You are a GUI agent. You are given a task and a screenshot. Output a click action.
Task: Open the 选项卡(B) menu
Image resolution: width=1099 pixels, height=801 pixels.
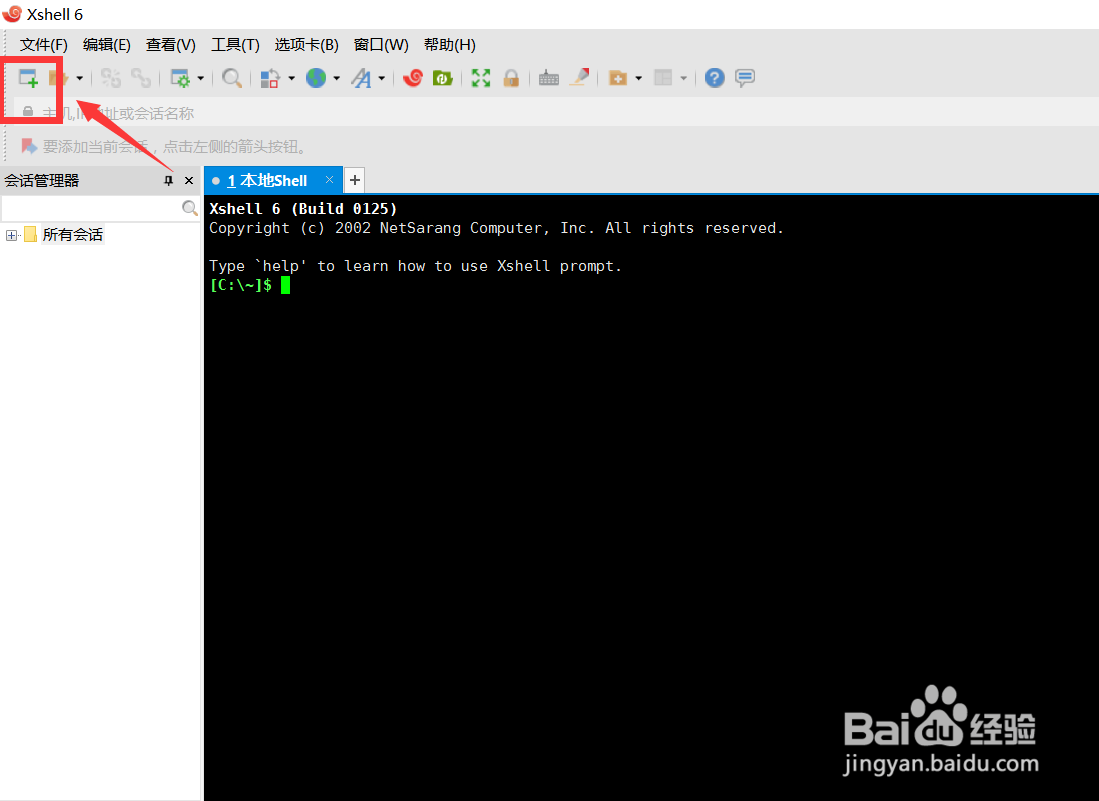coord(306,45)
